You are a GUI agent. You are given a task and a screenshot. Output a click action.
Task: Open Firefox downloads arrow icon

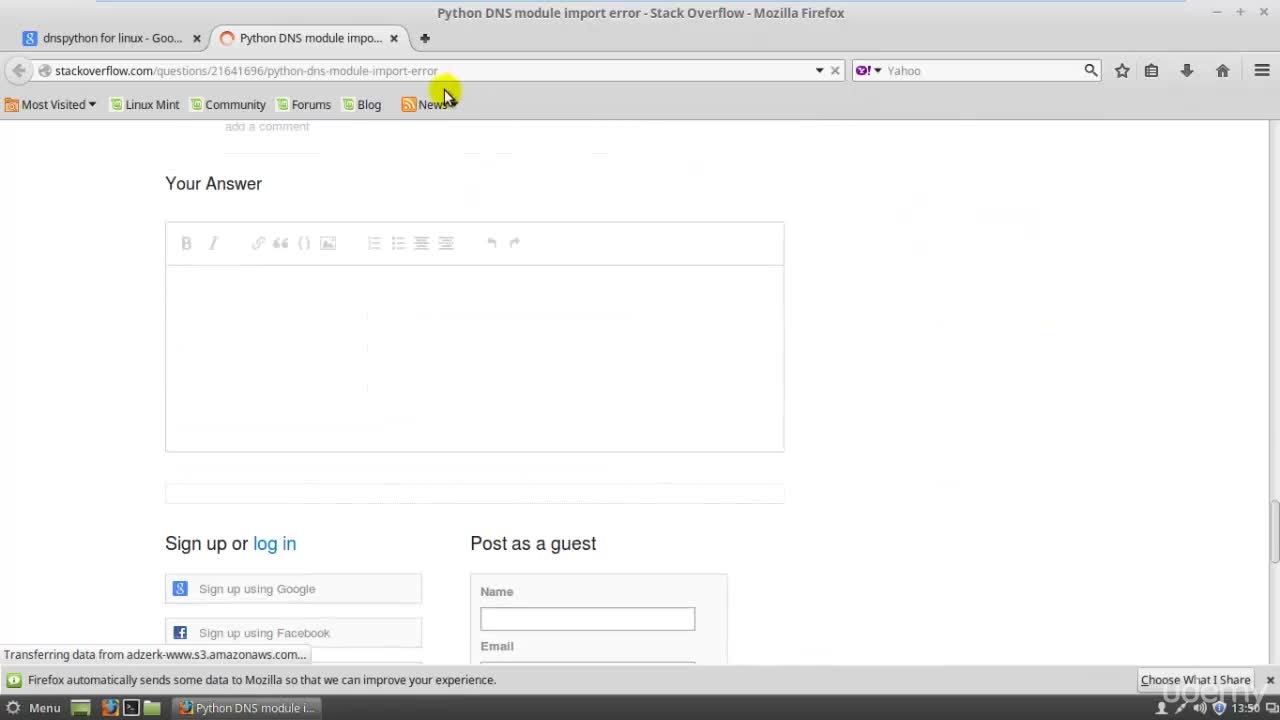click(x=1187, y=70)
